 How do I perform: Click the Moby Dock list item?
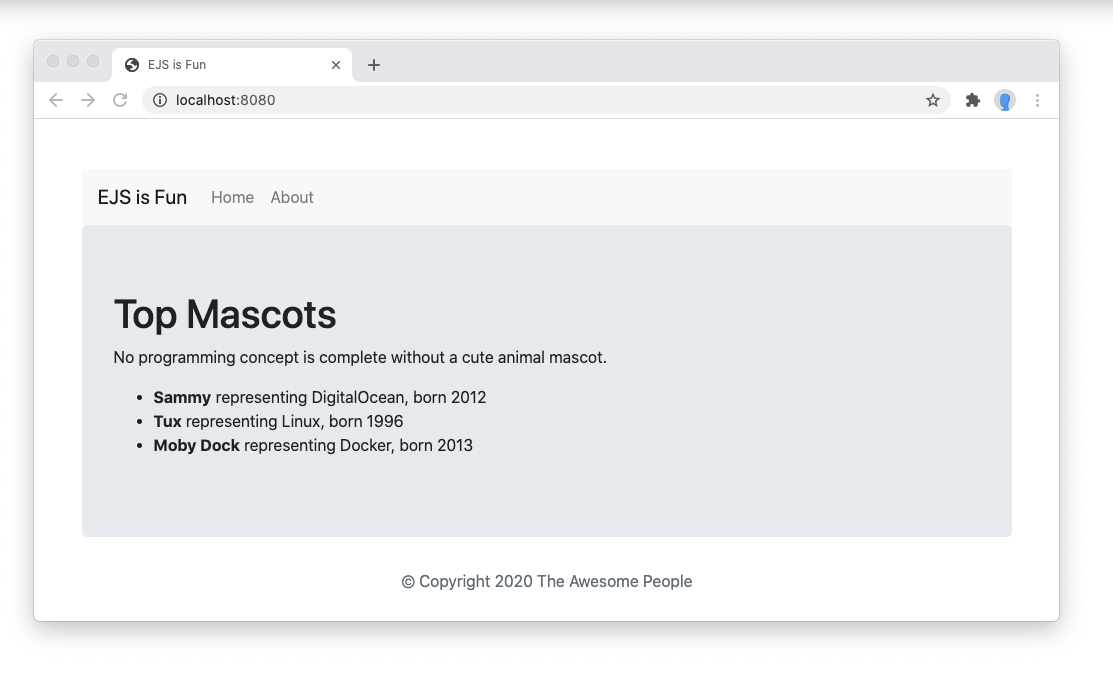[x=313, y=446]
